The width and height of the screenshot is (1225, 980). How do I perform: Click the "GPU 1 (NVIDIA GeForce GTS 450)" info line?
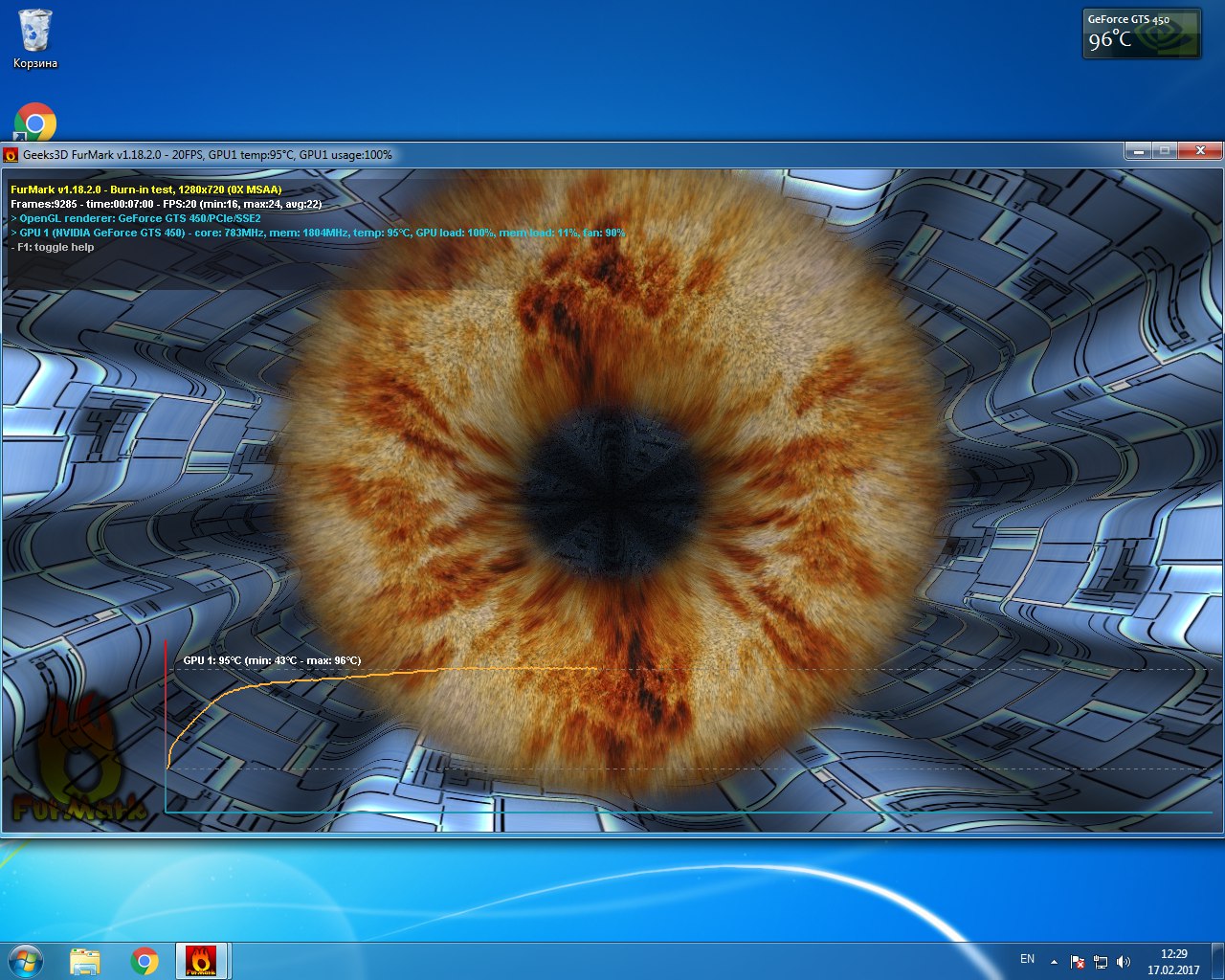tap(318, 233)
